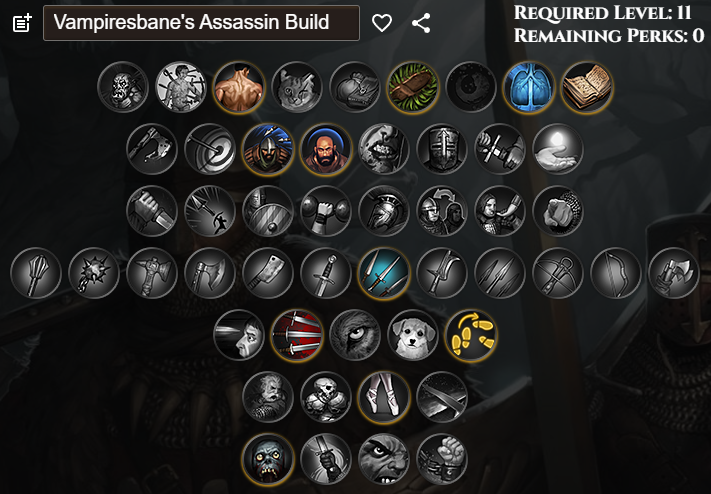Select the open book perk icon

coord(587,87)
